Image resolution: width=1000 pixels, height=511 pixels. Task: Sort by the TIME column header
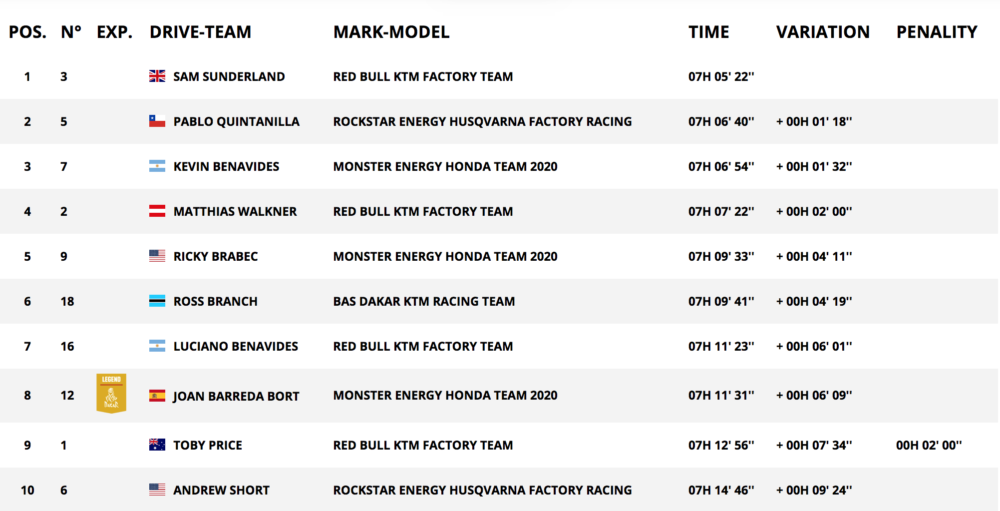point(709,32)
